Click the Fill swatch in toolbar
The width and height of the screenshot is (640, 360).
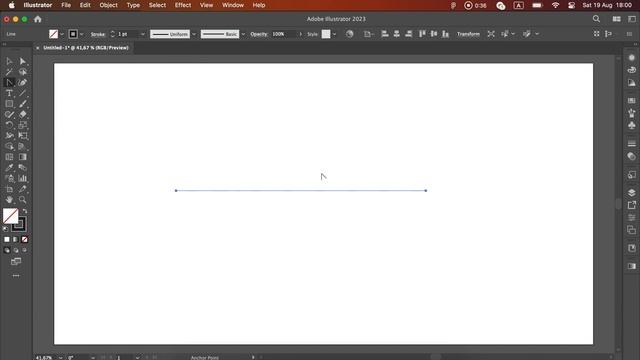pyautogui.click(x=10, y=216)
